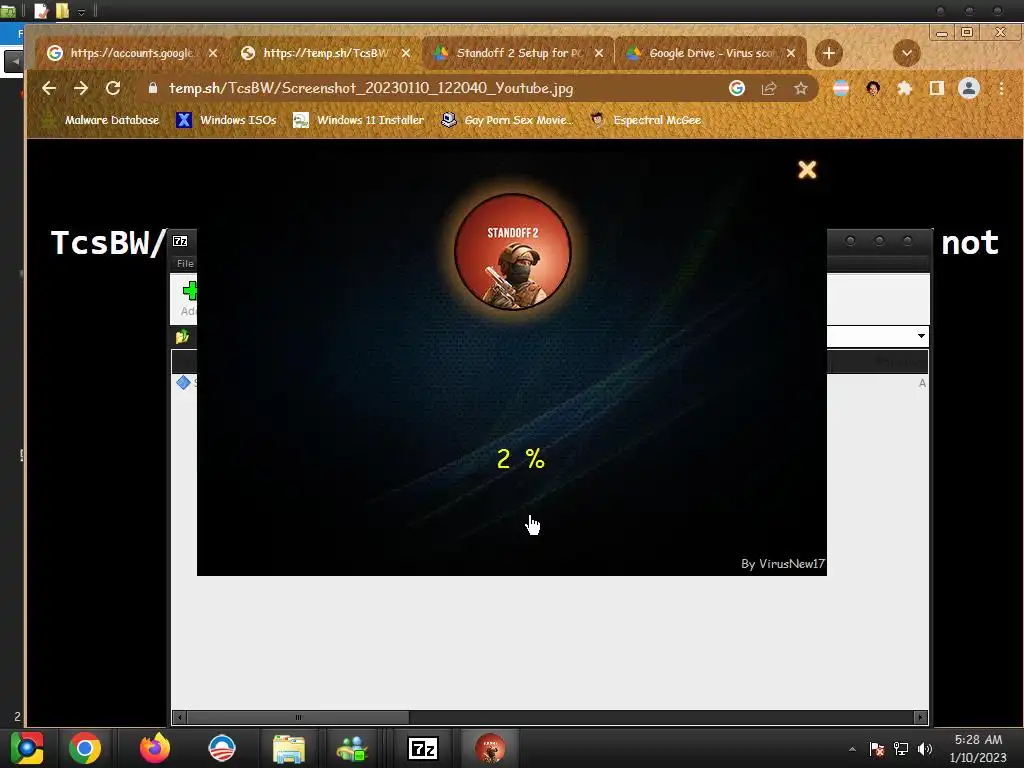Open the clock showing 5:28 AM
1024x768 pixels.
click(x=978, y=748)
